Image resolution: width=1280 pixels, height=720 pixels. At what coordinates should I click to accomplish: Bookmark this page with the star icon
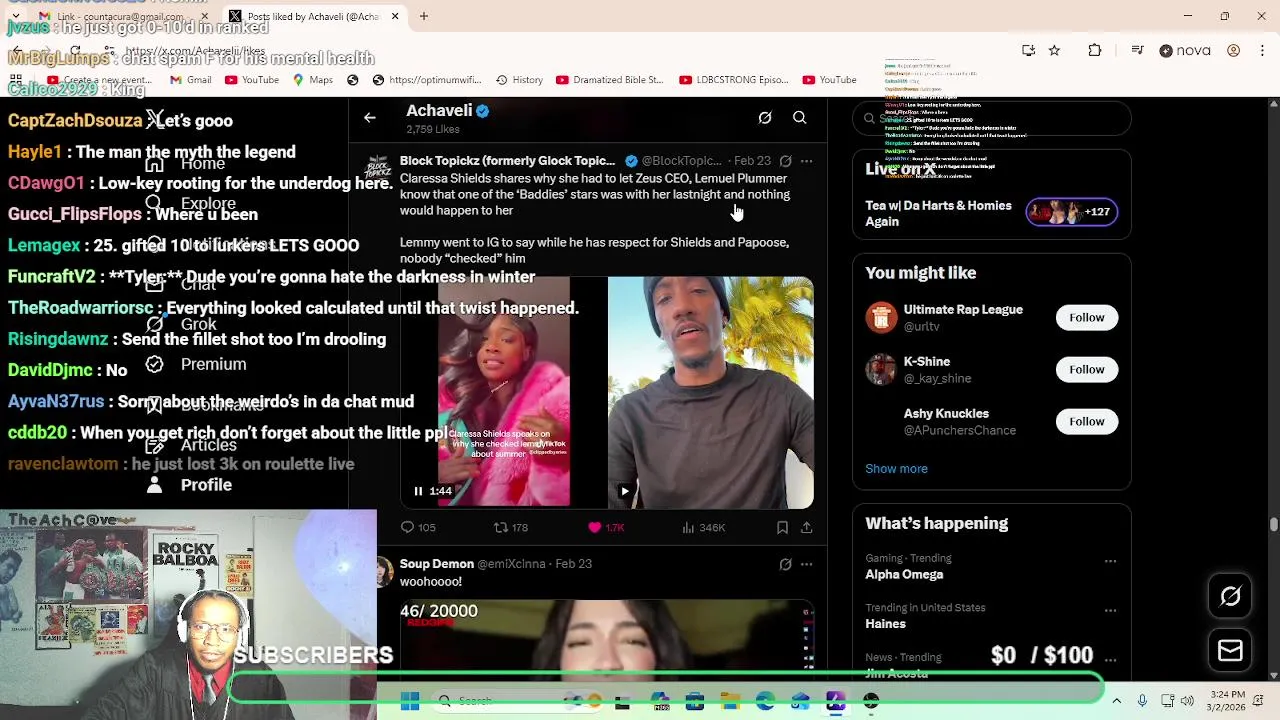pos(1054,50)
